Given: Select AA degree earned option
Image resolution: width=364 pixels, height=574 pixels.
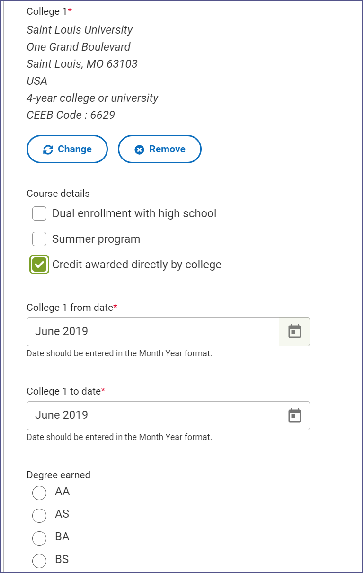Looking at the screenshot, I should 39,492.
